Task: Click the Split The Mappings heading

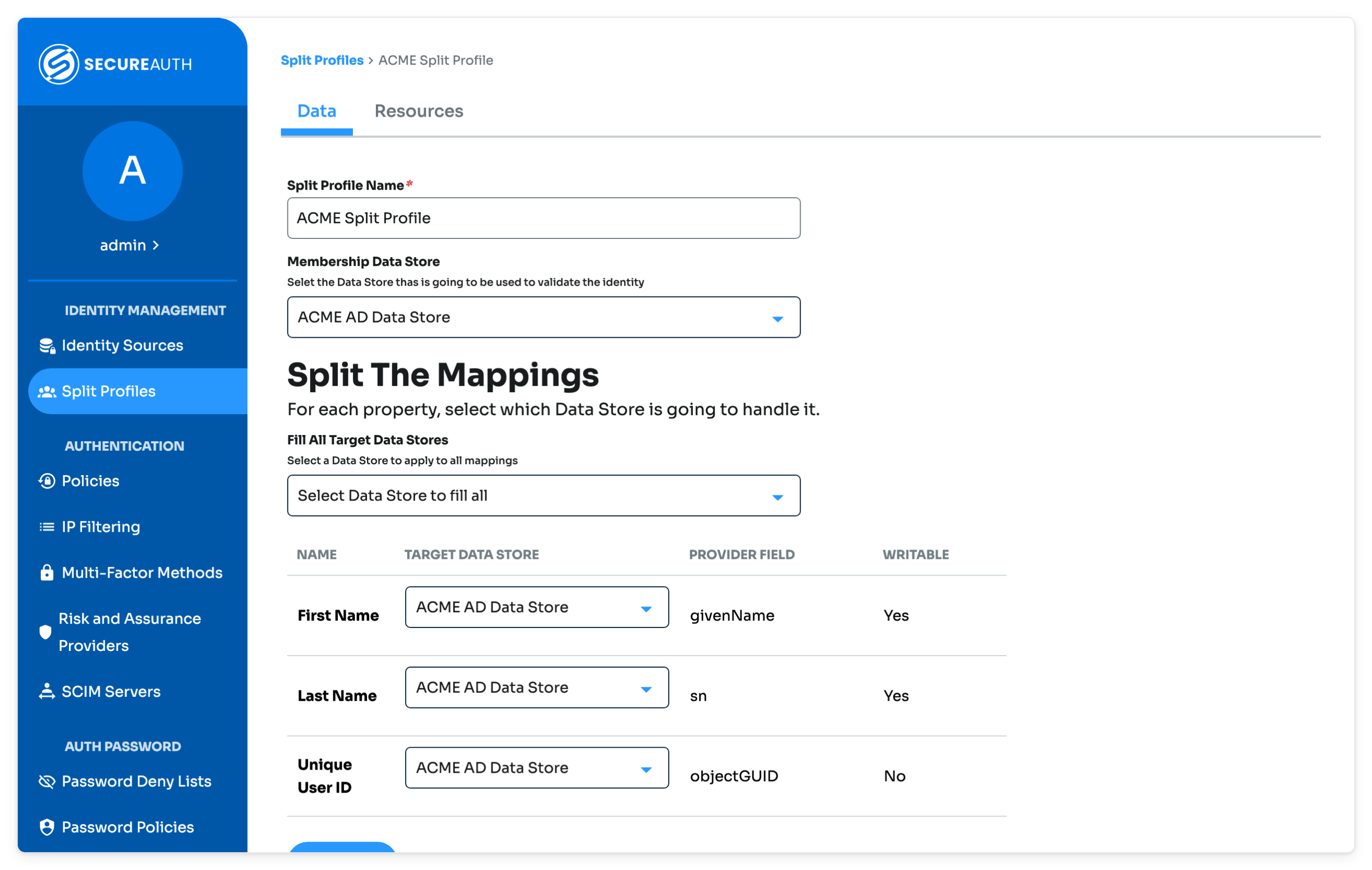Action: 443,375
